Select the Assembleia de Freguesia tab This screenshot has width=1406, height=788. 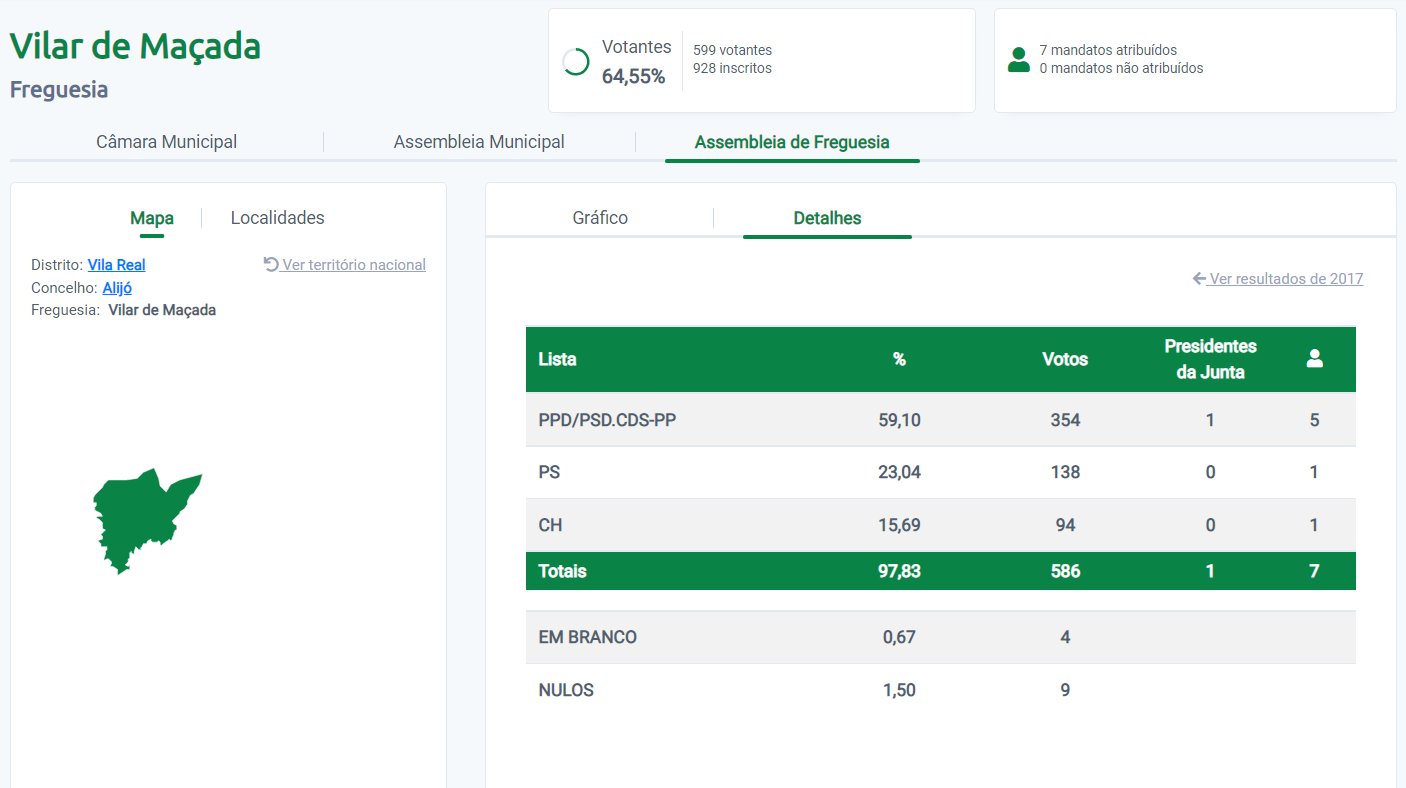click(791, 142)
